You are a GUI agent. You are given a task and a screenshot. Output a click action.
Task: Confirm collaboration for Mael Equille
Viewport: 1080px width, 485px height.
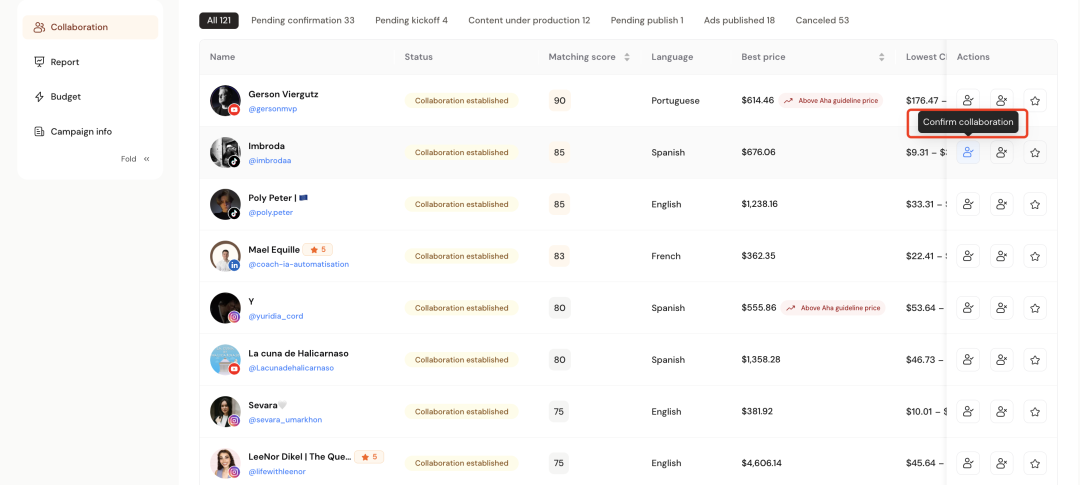[967, 256]
